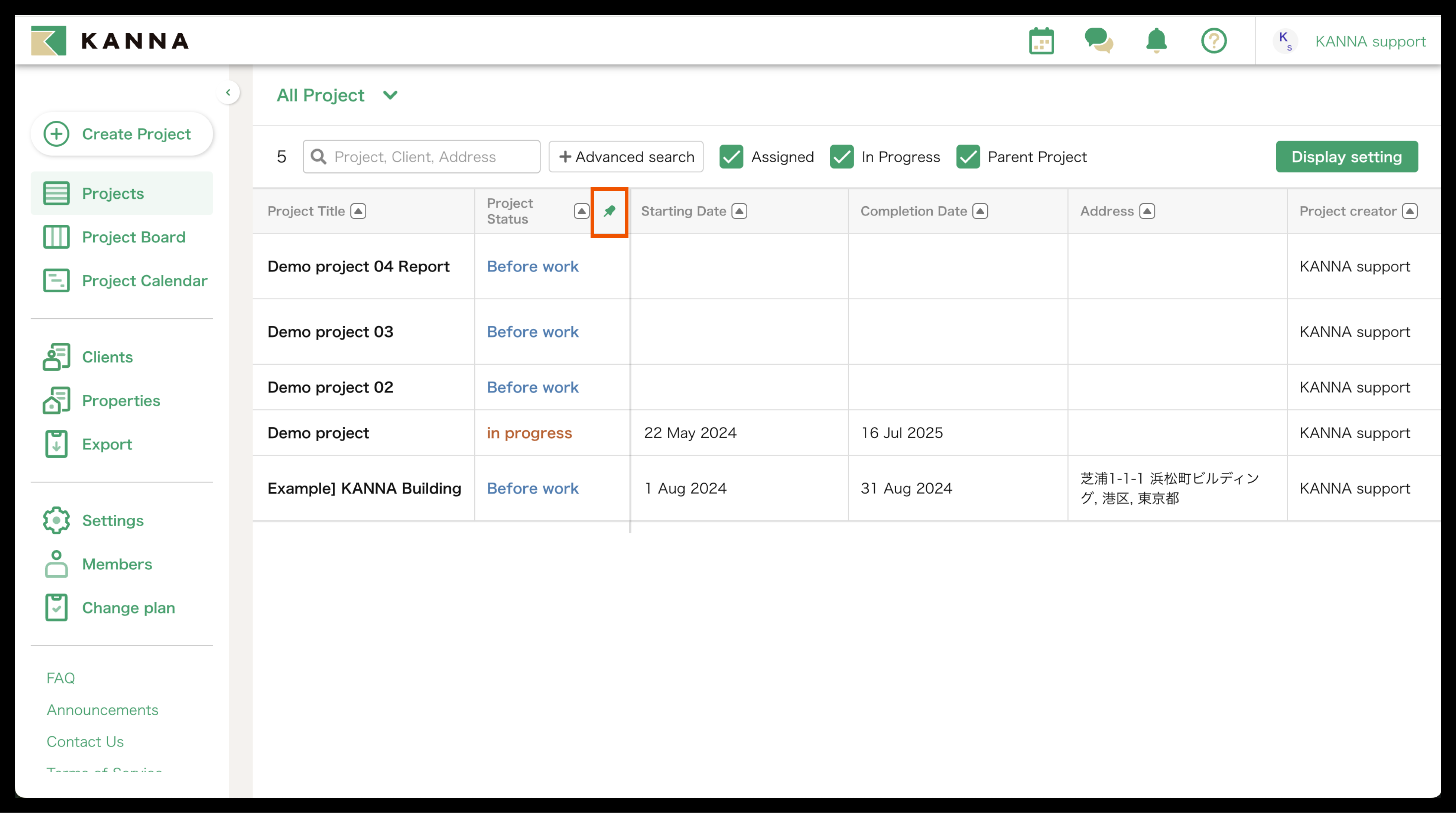Click the Settings gear icon in sidebar

pos(56,520)
